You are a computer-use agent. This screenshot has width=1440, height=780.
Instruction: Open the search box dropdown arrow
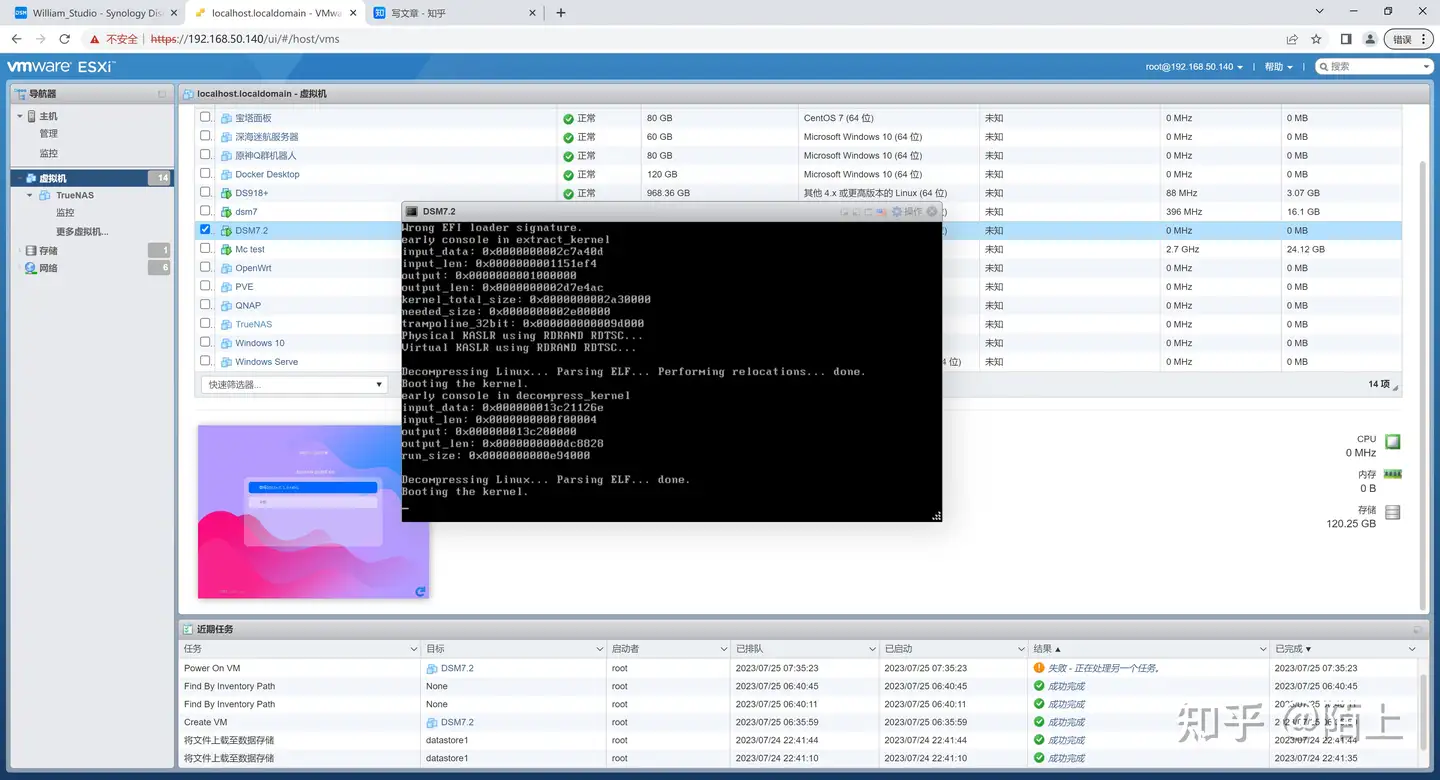[1426, 67]
